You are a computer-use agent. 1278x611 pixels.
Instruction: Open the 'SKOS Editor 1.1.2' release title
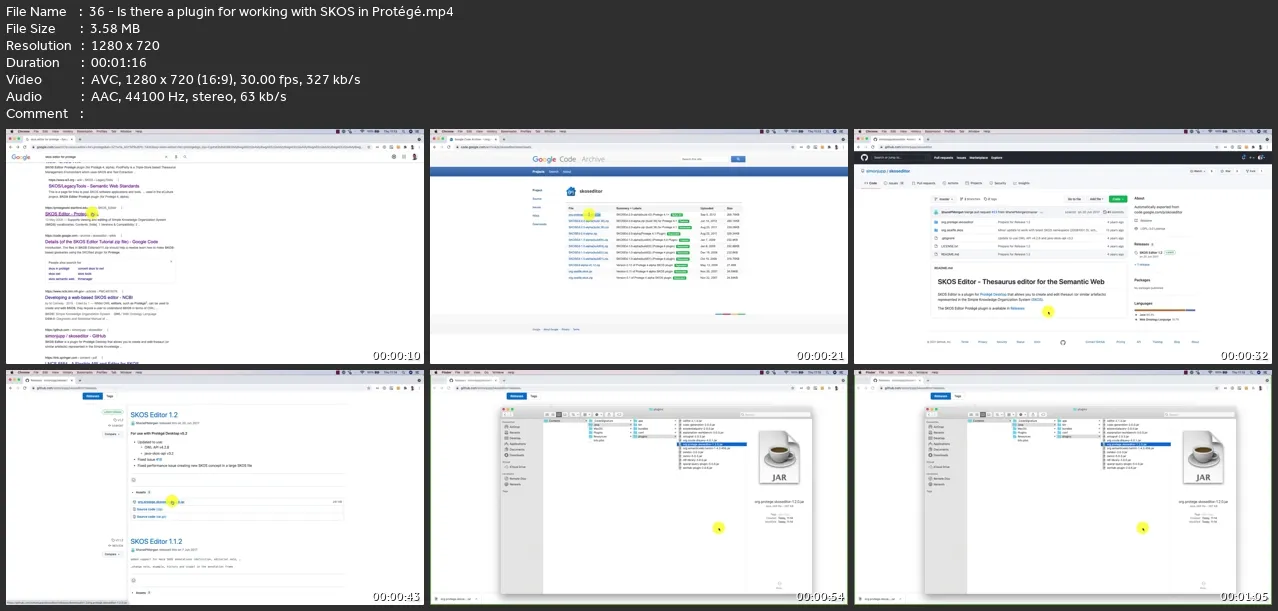pyautogui.click(x=156, y=541)
